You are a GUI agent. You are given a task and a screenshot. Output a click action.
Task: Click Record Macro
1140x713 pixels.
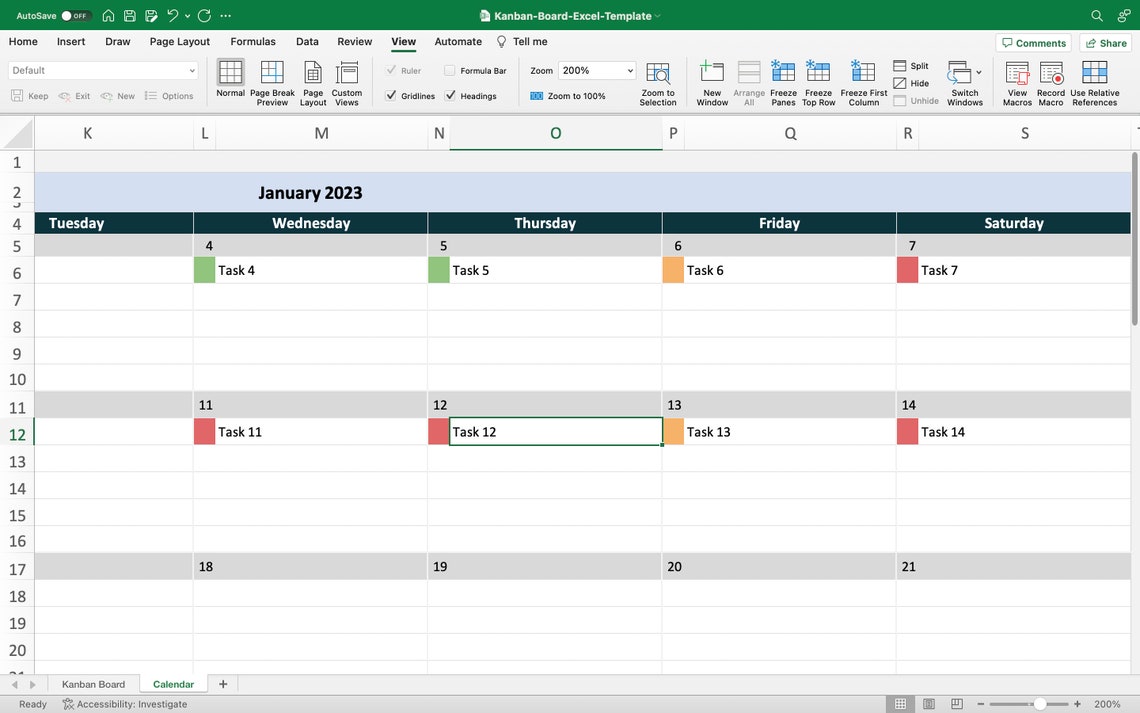1051,83
